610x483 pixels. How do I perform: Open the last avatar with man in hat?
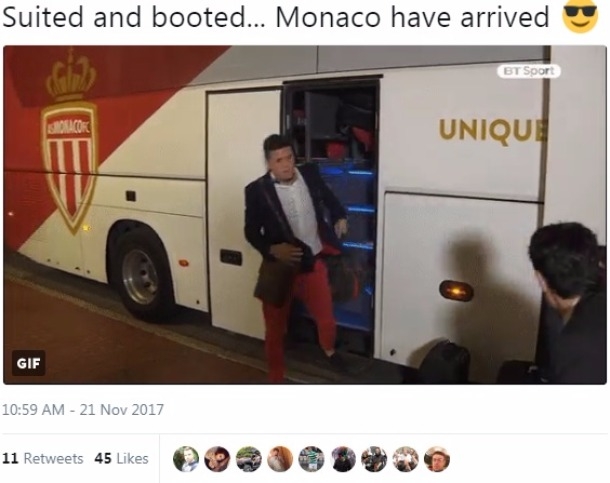pyautogui.click(x=437, y=459)
